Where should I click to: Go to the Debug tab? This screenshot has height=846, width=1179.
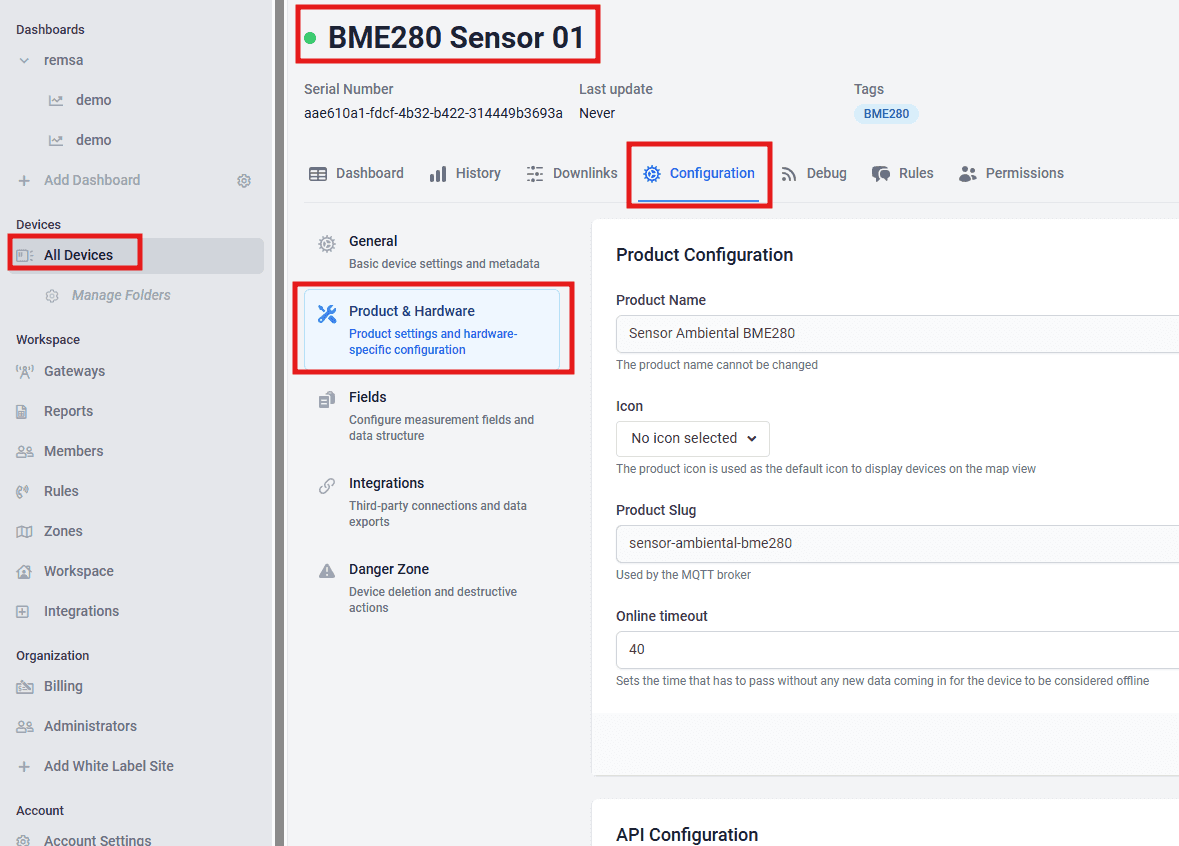814,173
